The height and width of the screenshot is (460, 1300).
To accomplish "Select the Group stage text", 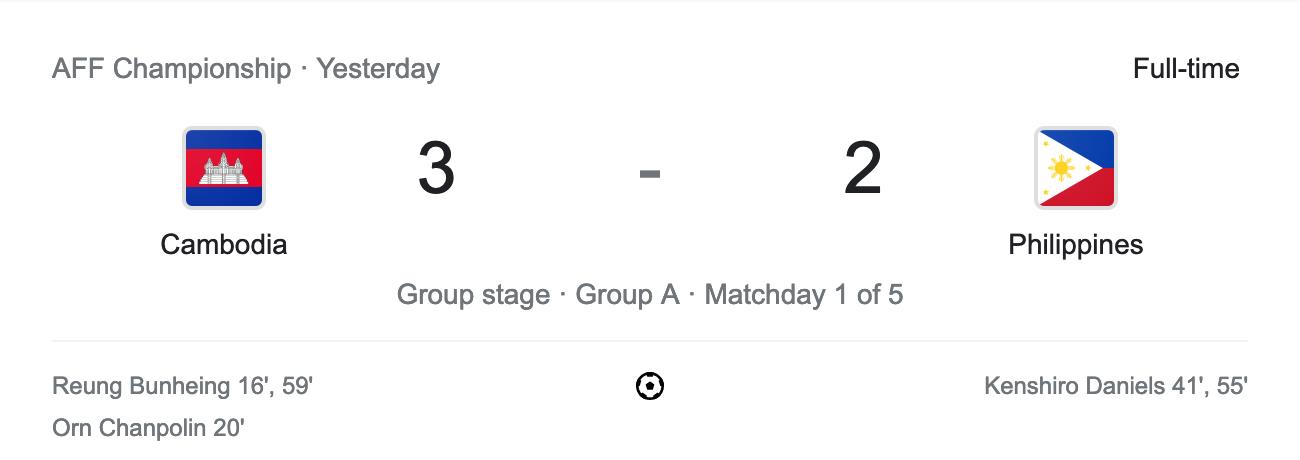I will (473, 295).
